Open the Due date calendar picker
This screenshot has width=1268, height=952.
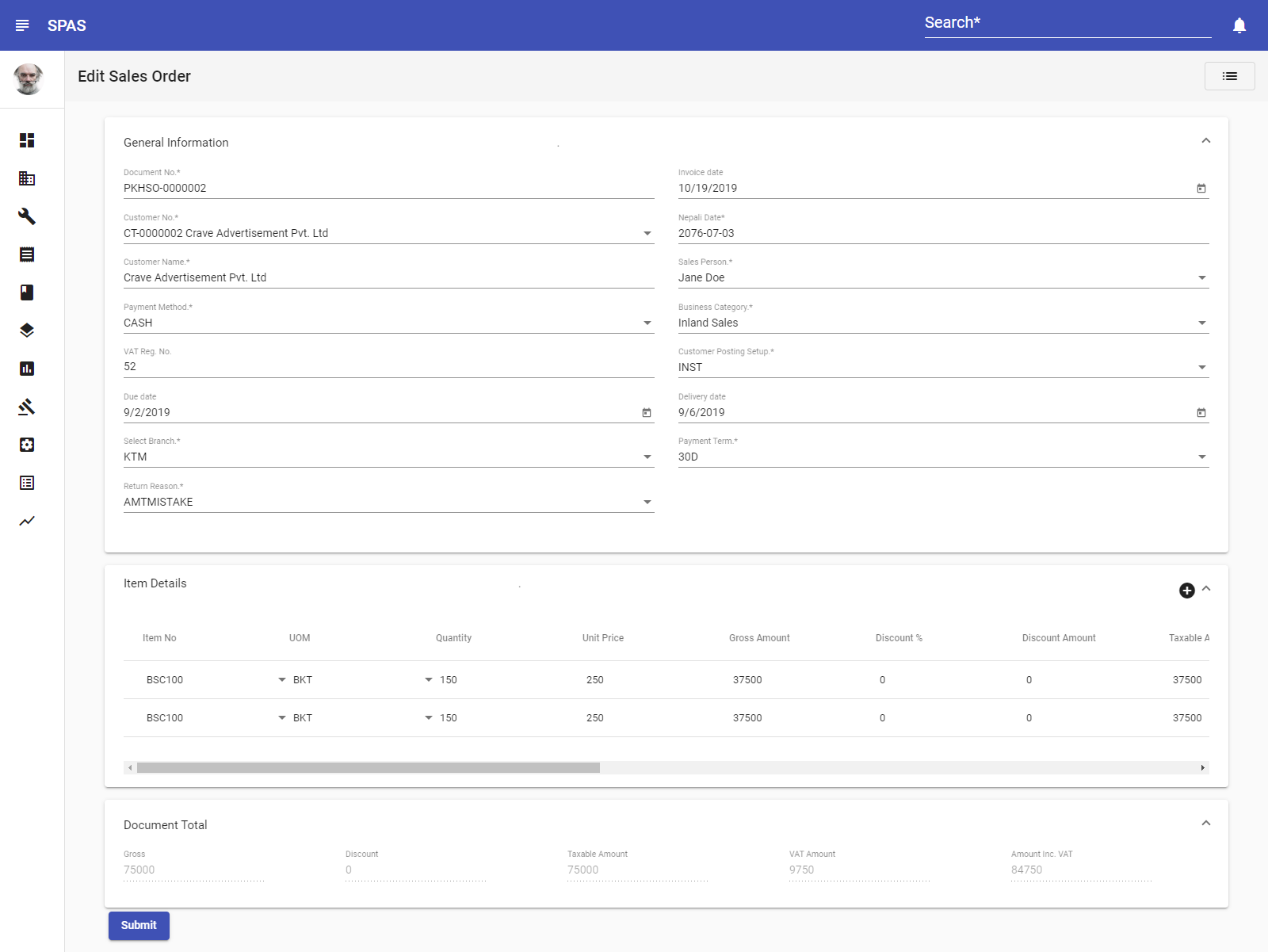coord(646,413)
